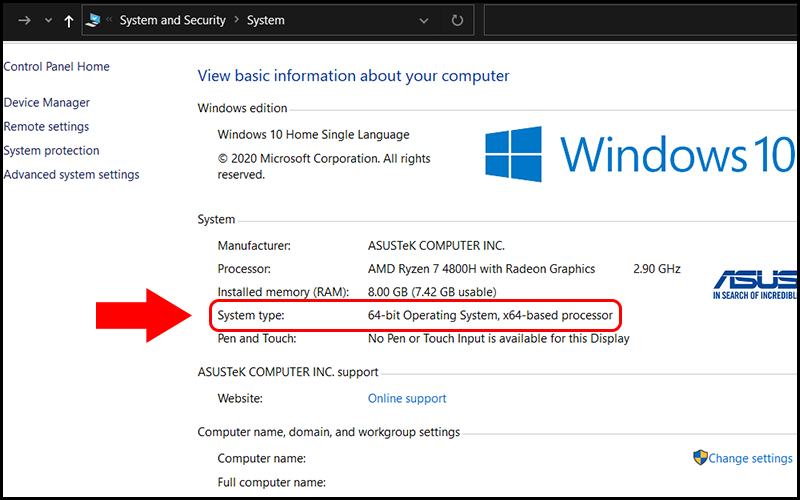Click the Forward navigation arrow

24,20
